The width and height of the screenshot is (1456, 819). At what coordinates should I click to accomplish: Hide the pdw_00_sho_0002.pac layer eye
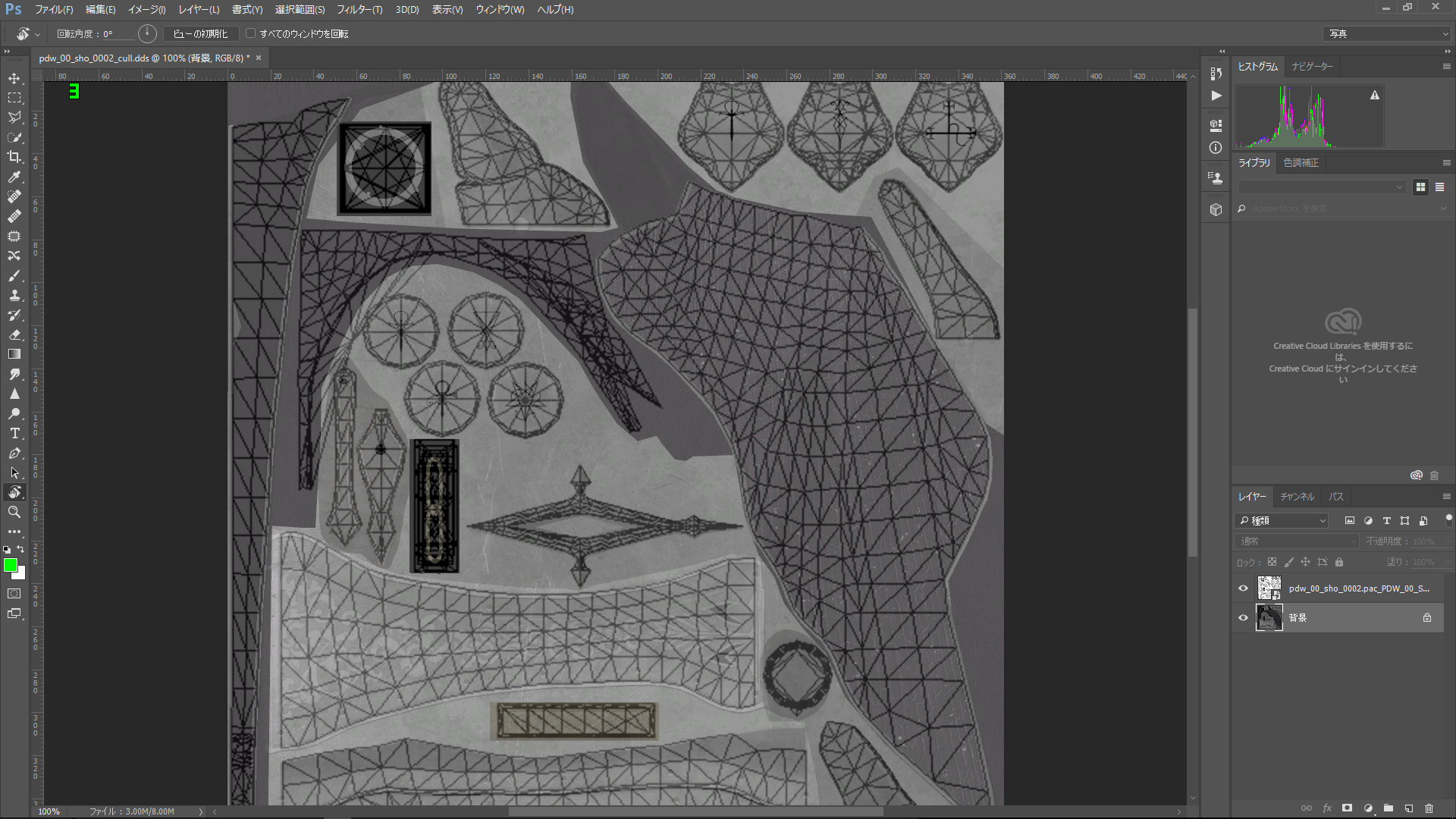tap(1243, 588)
